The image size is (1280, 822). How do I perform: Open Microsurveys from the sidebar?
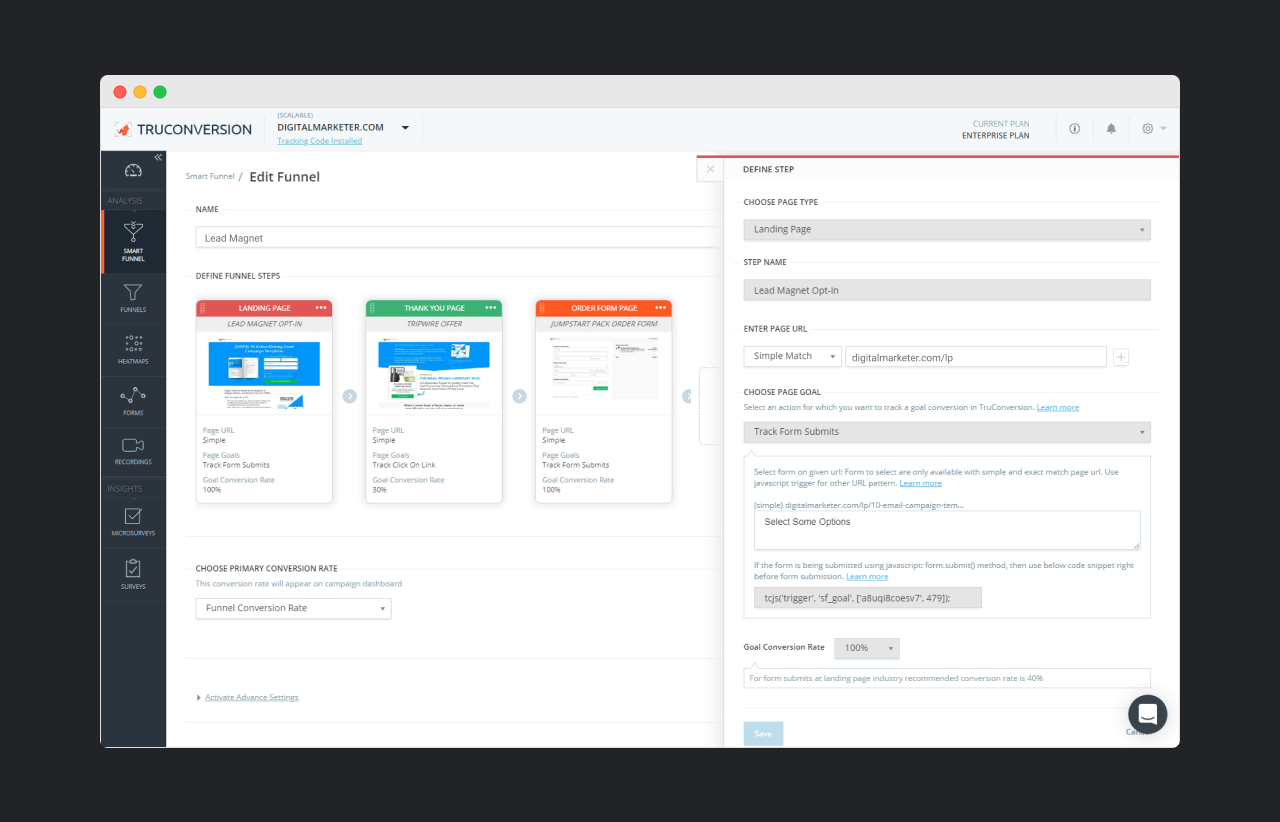click(x=133, y=523)
